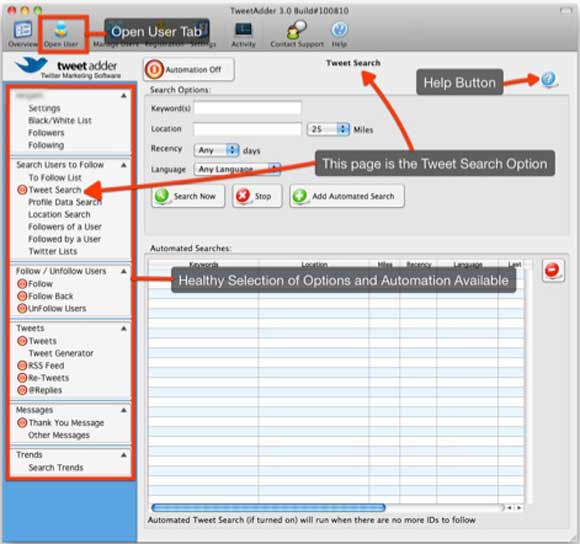Click the red remove automated search icon
Viewport: 580px width, 544px height.
[x=553, y=270]
